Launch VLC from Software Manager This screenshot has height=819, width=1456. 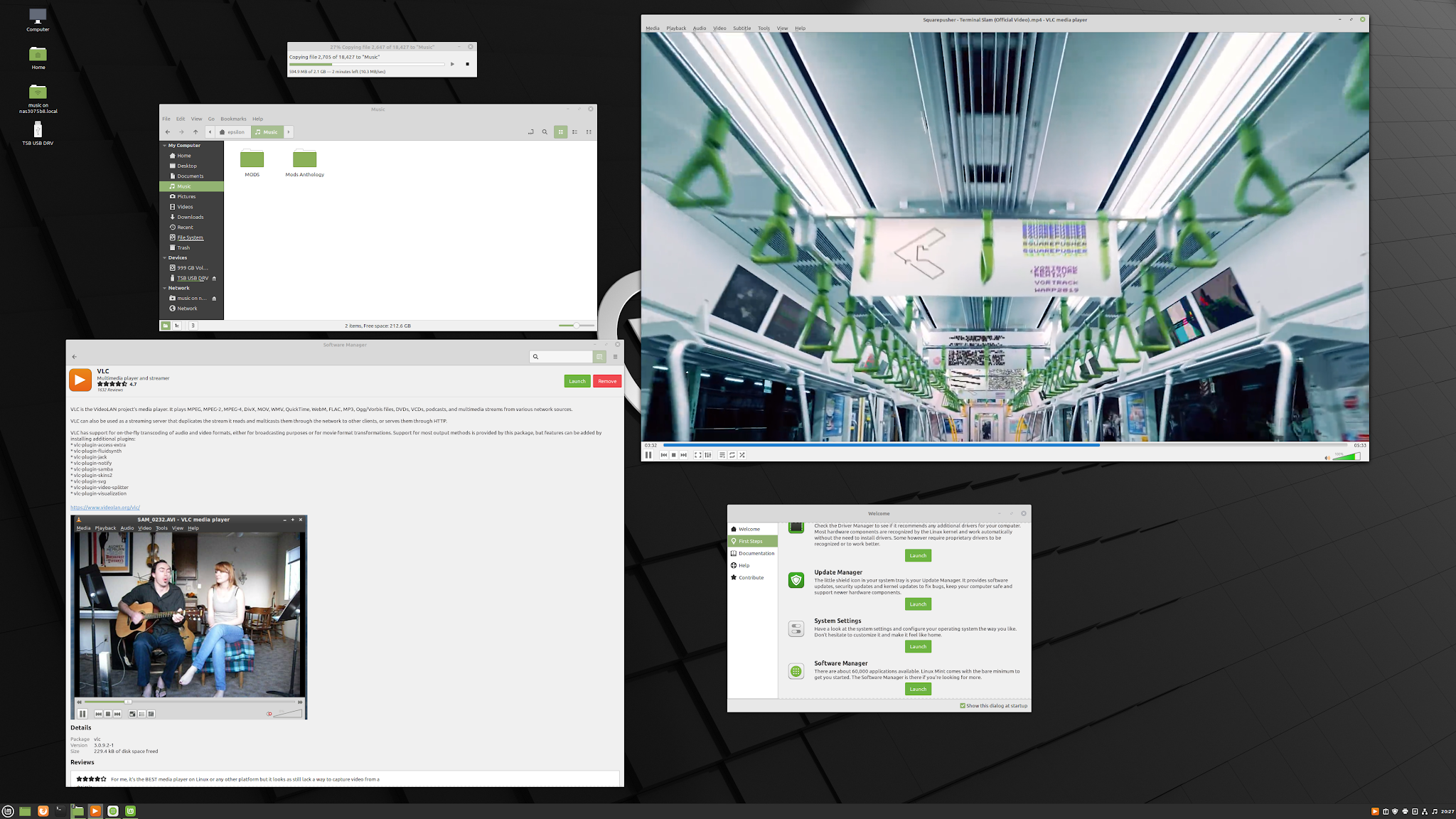(577, 381)
